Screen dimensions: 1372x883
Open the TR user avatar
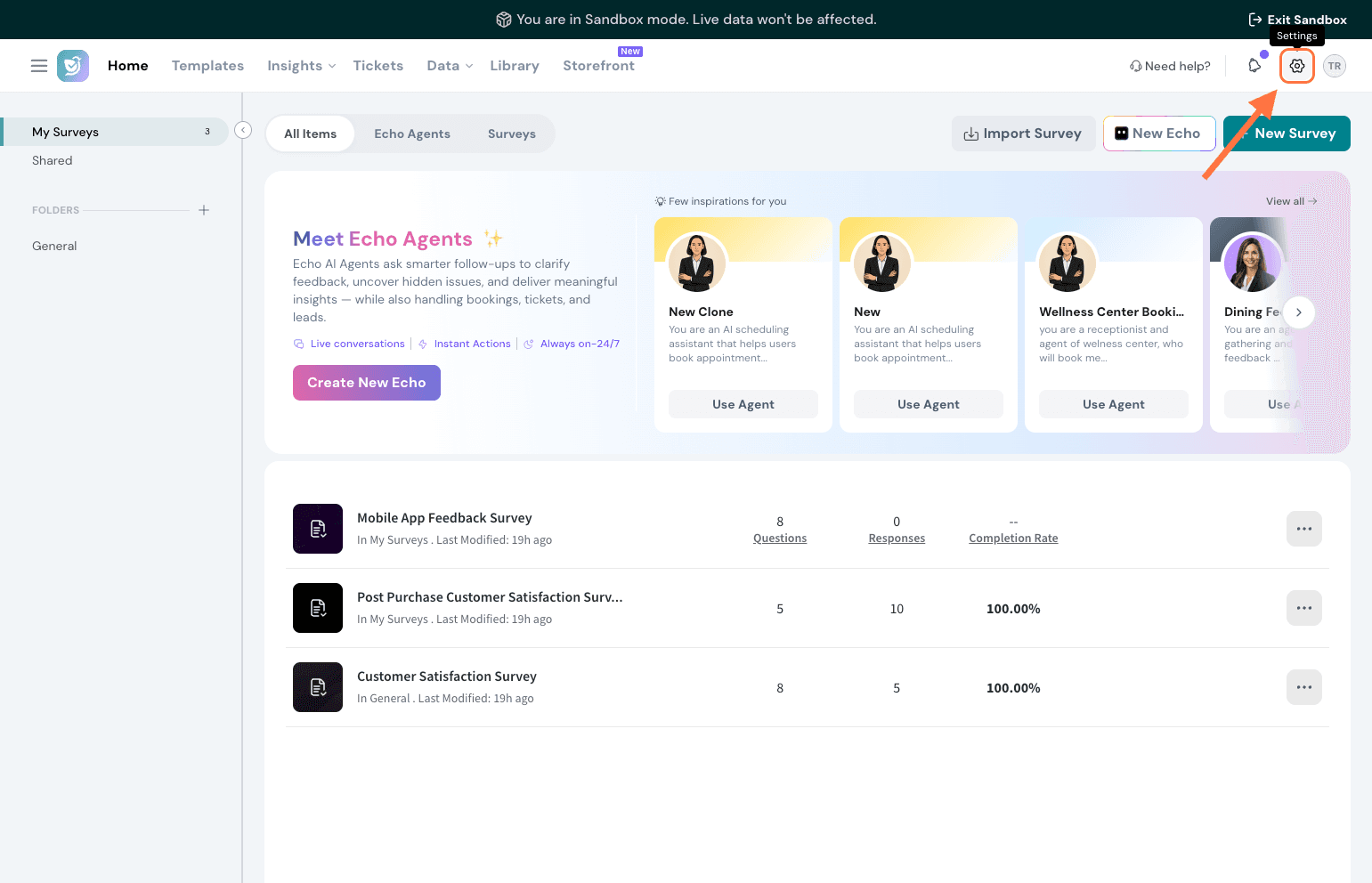click(x=1334, y=66)
